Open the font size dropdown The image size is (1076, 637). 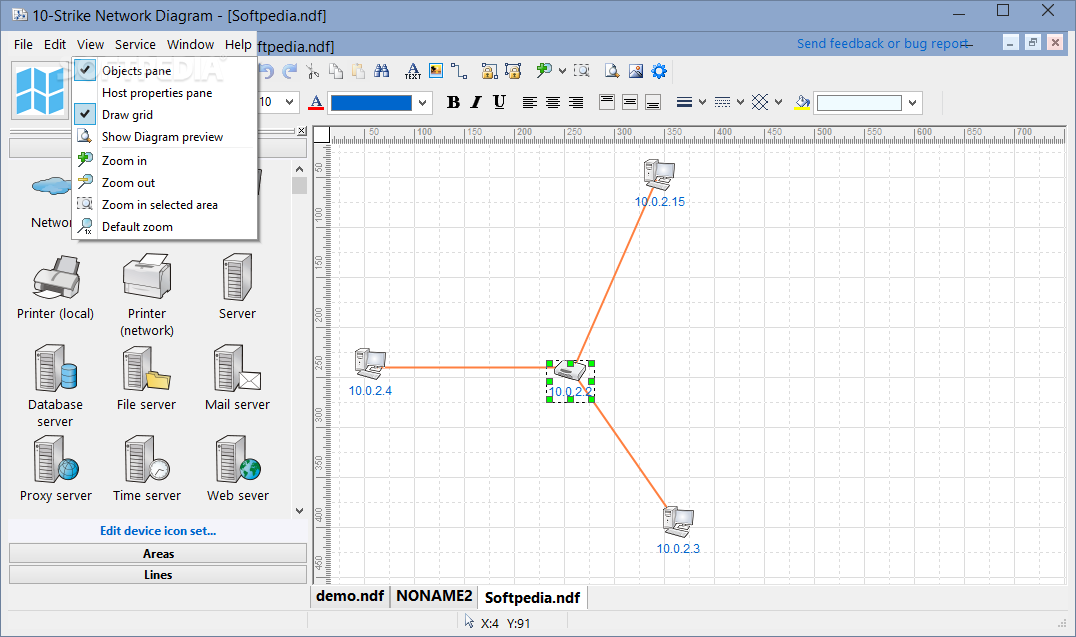coord(290,102)
